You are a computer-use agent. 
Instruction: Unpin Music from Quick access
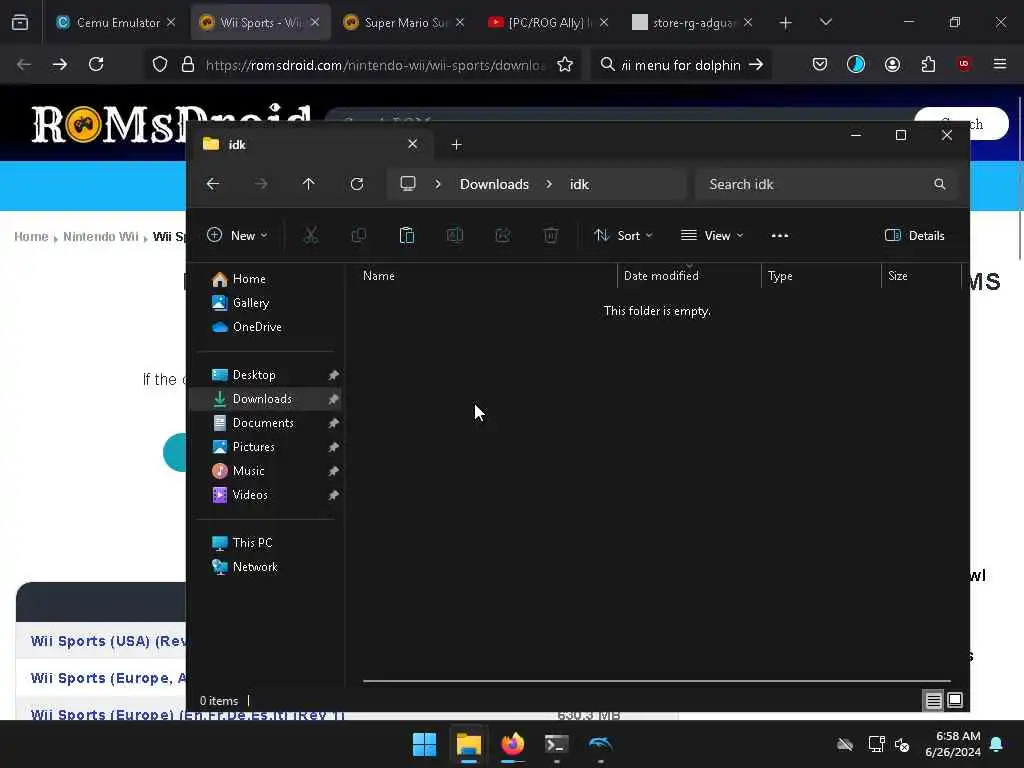point(333,472)
